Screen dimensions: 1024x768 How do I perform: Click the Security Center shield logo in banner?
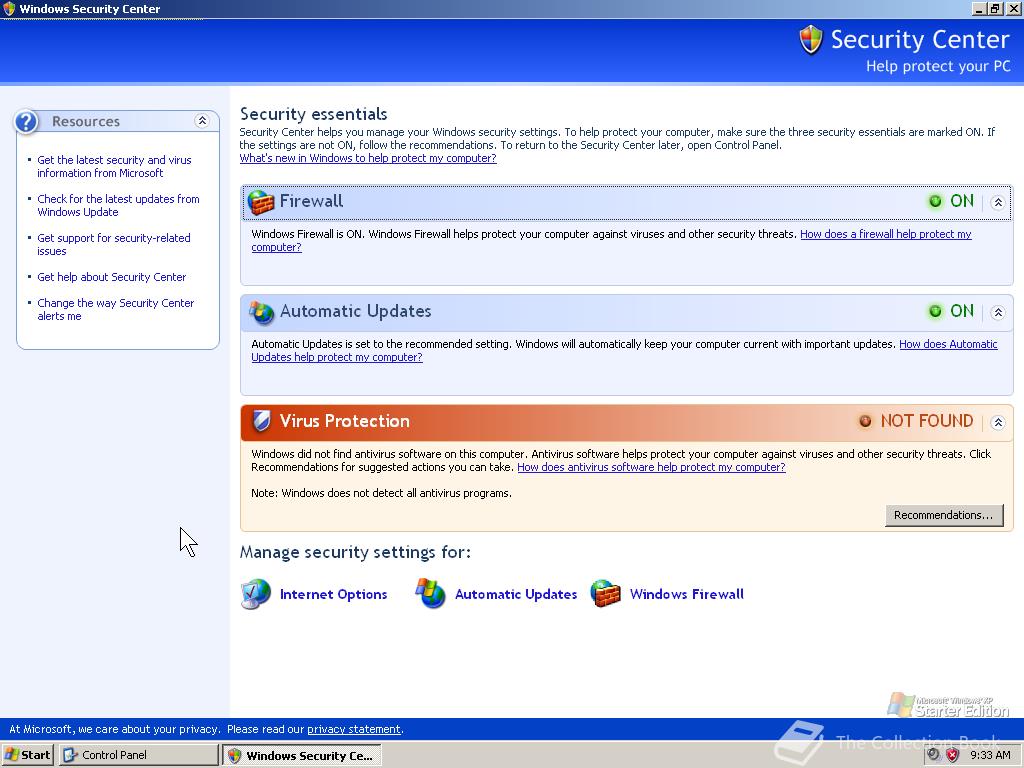click(810, 40)
